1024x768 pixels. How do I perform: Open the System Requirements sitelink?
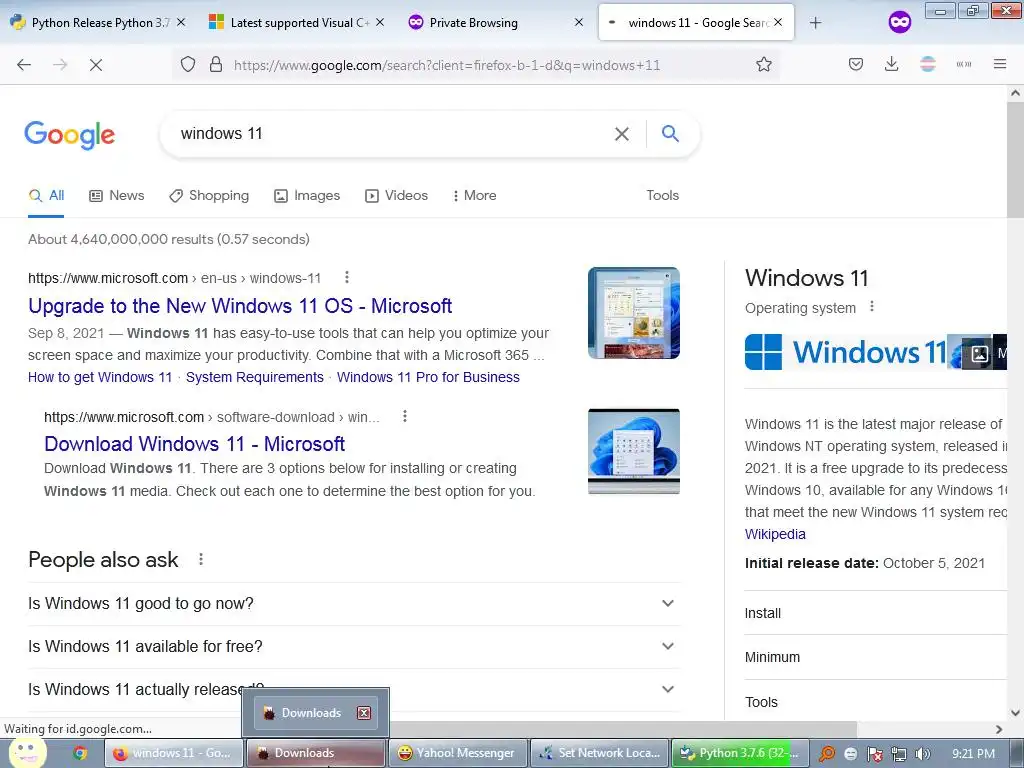(255, 377)
